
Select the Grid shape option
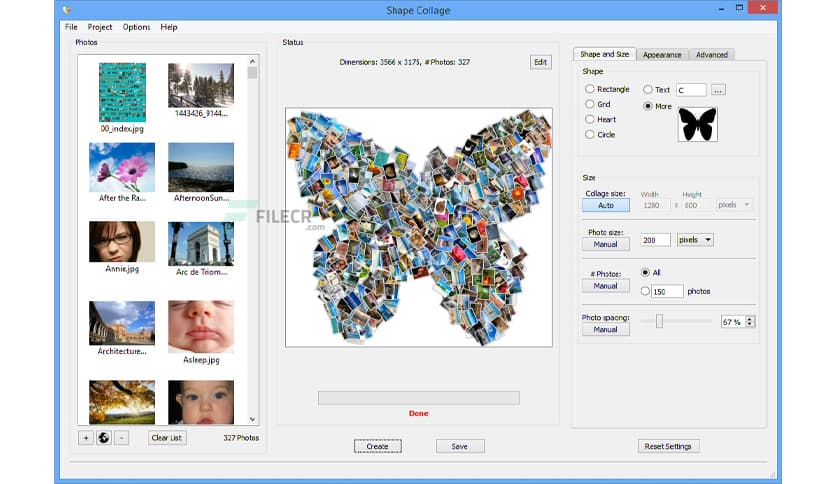(589, 104)
